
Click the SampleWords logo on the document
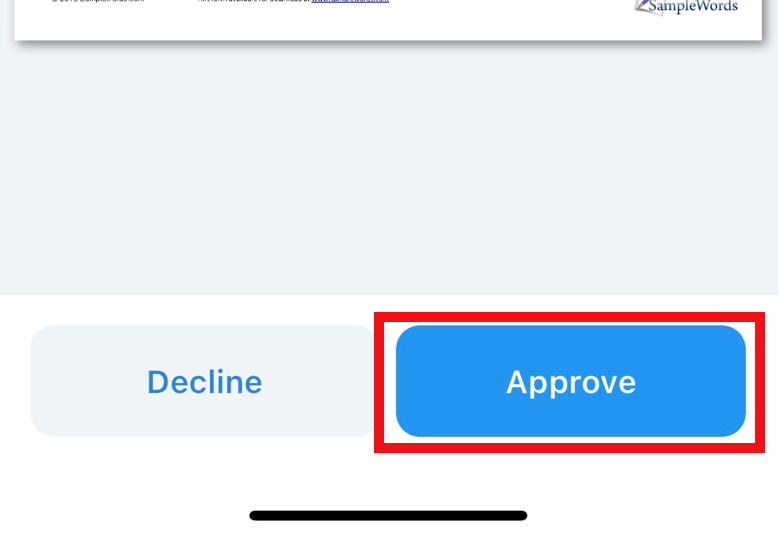tap(686, 7)
